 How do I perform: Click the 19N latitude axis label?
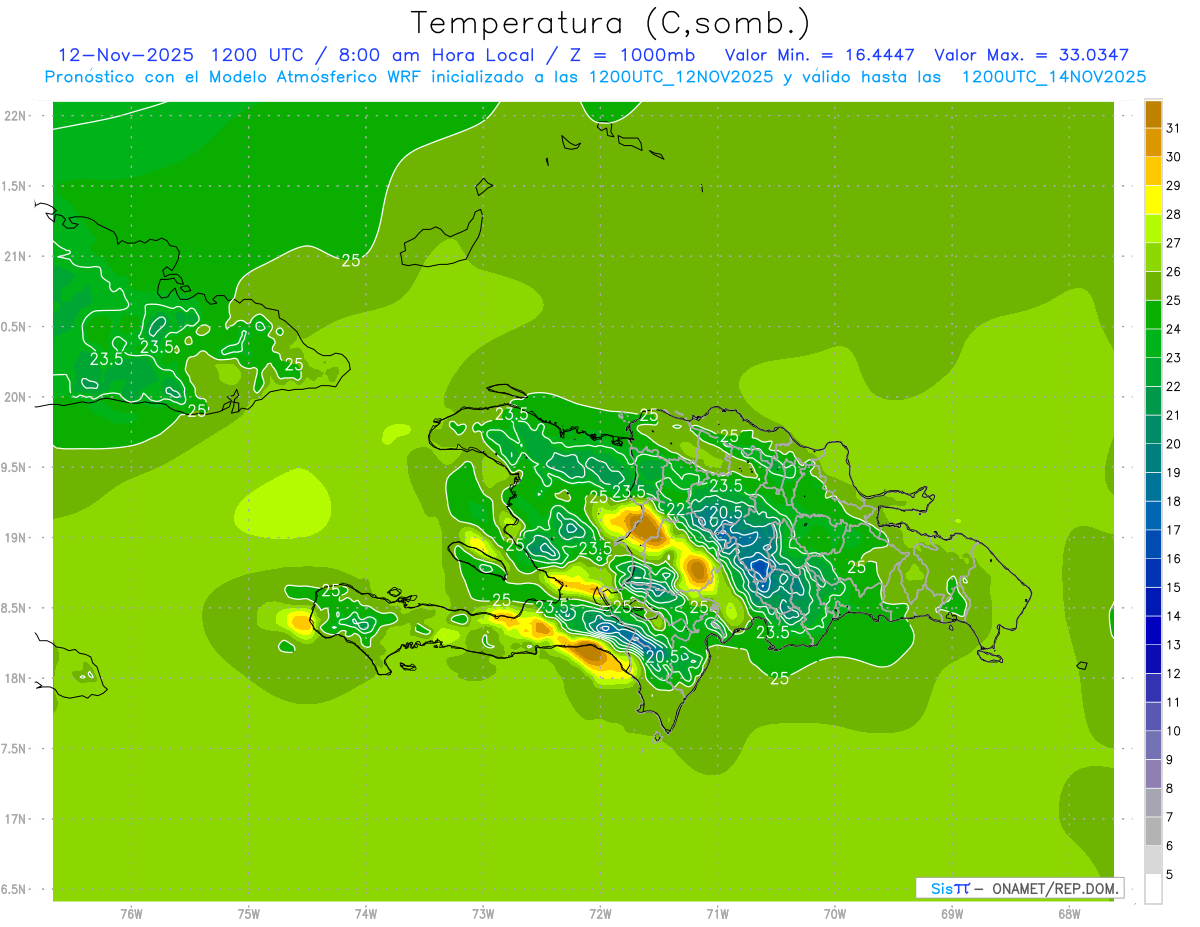pos(16,538)
